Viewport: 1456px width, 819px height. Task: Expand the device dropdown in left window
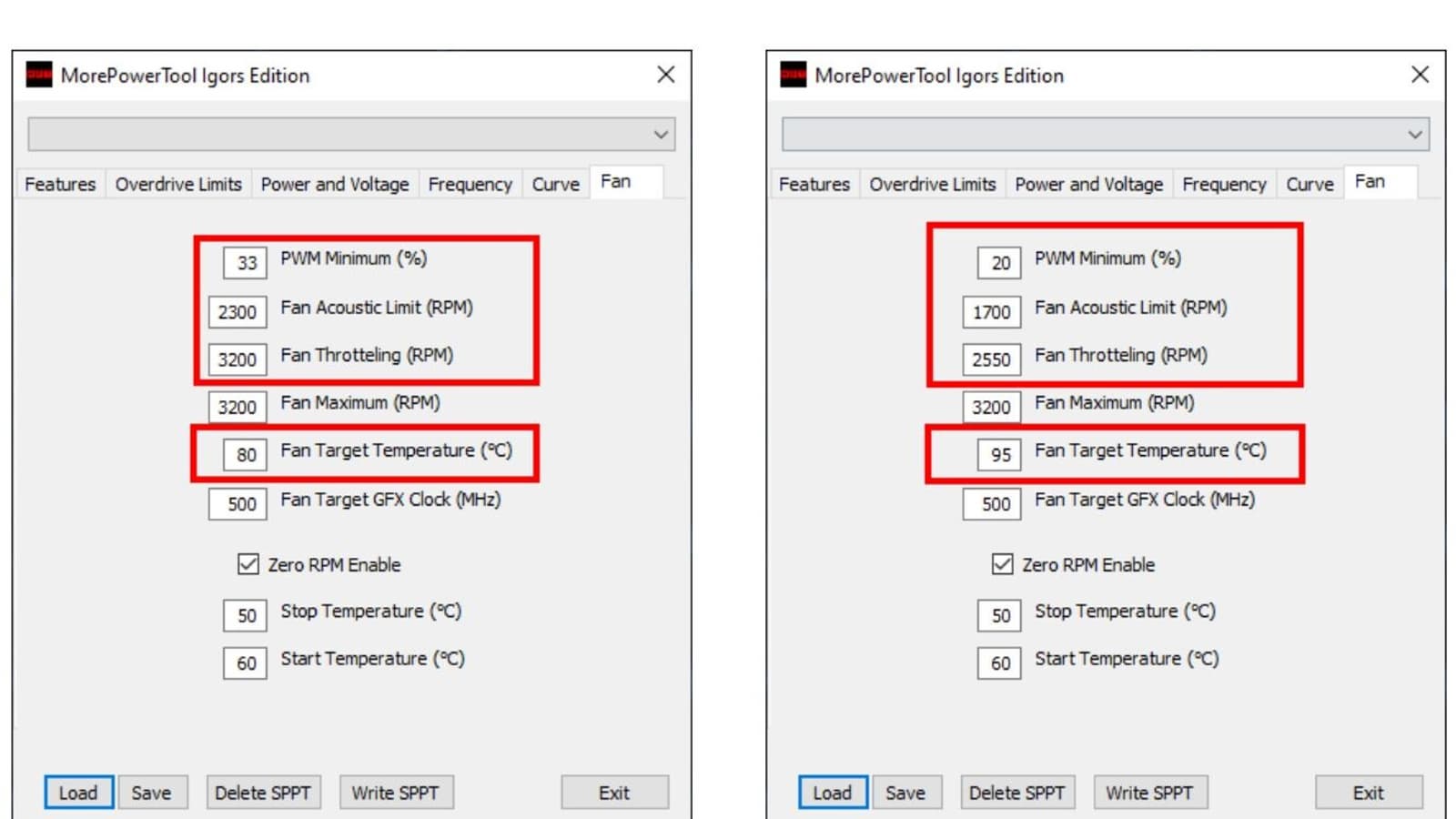tap(661, 135)
